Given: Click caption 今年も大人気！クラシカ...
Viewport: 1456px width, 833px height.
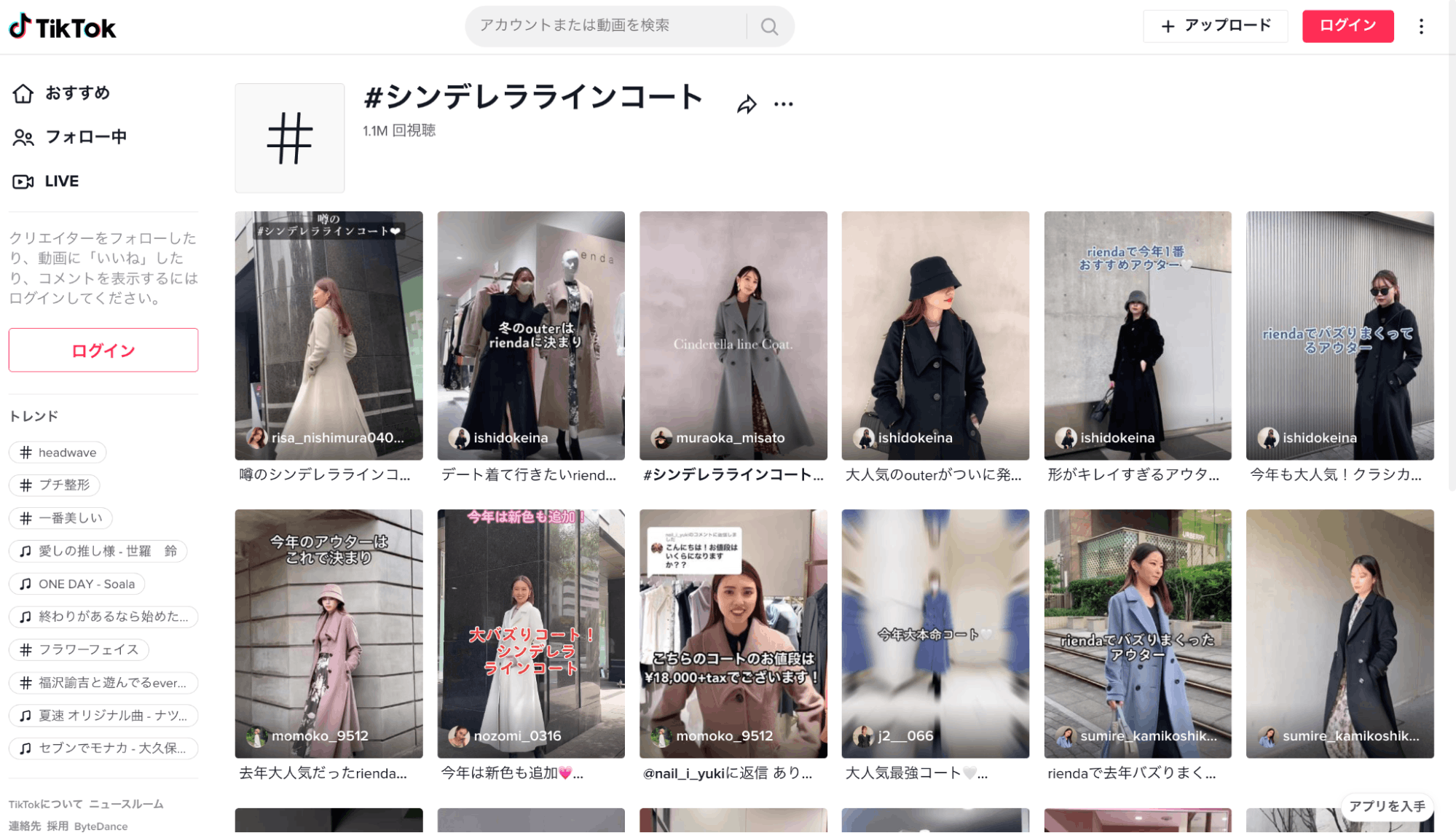Looking at the screenshot, I should point(1336,475).
